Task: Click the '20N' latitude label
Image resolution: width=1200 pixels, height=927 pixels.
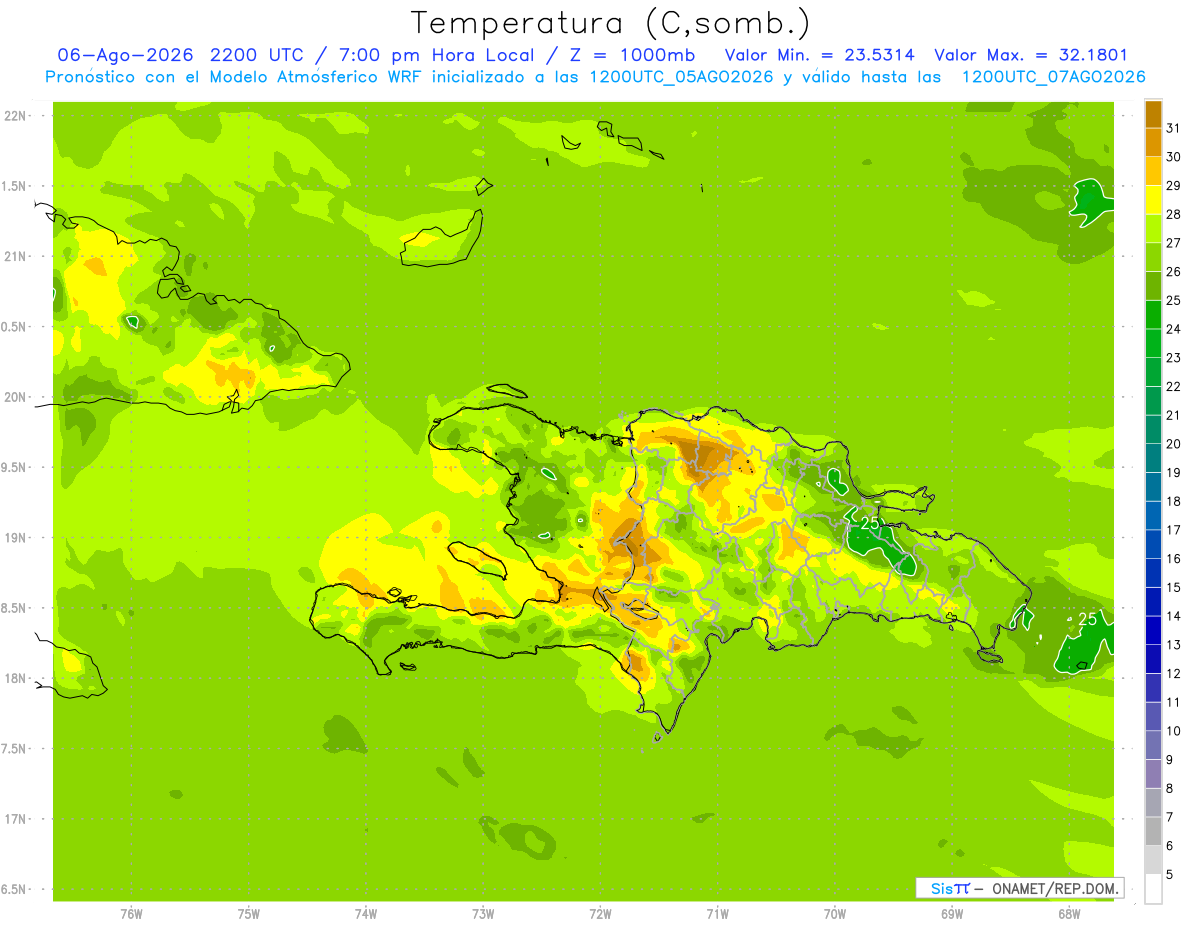Action: click(x=15, y=397)
